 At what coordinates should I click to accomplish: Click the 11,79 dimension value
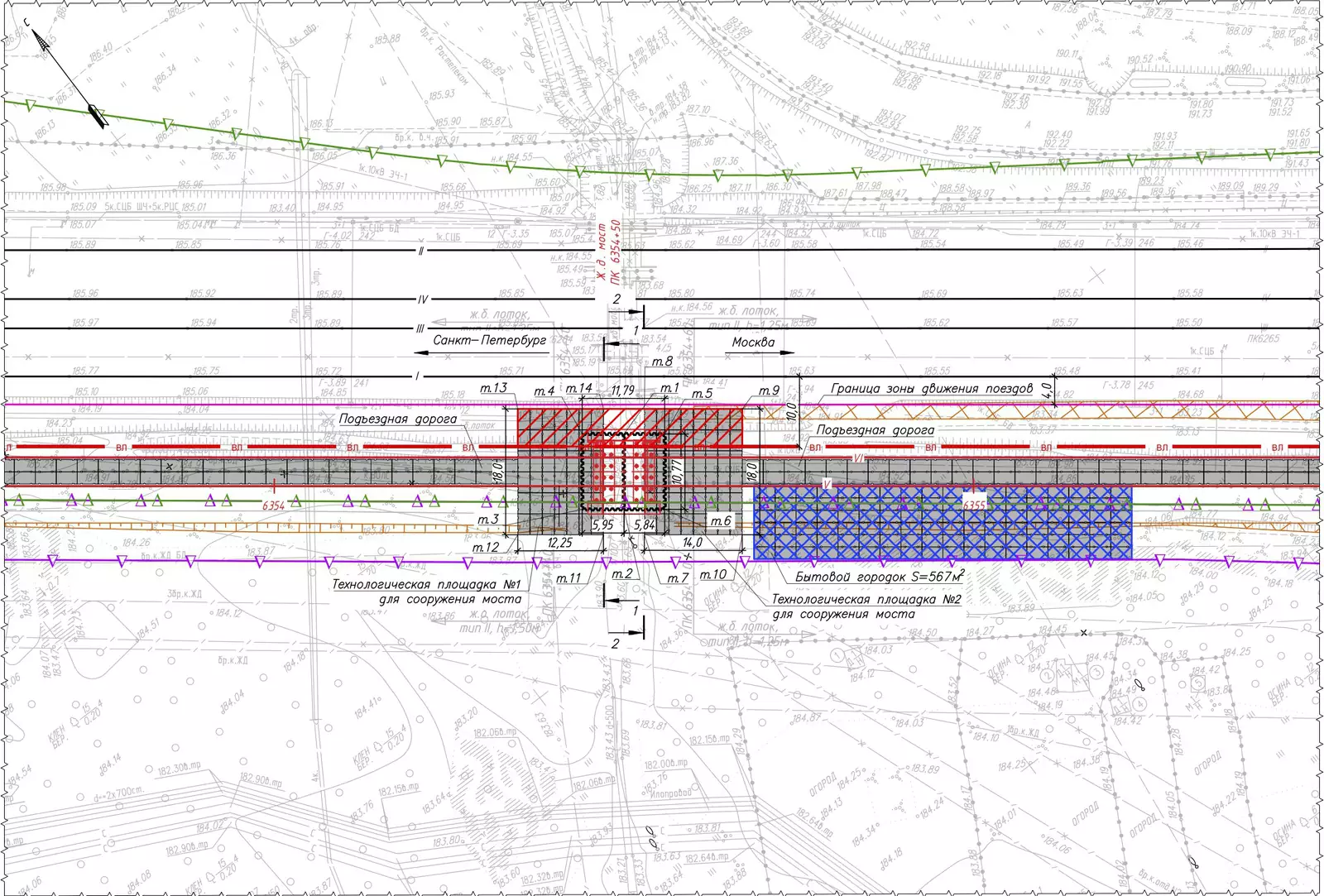622,391
